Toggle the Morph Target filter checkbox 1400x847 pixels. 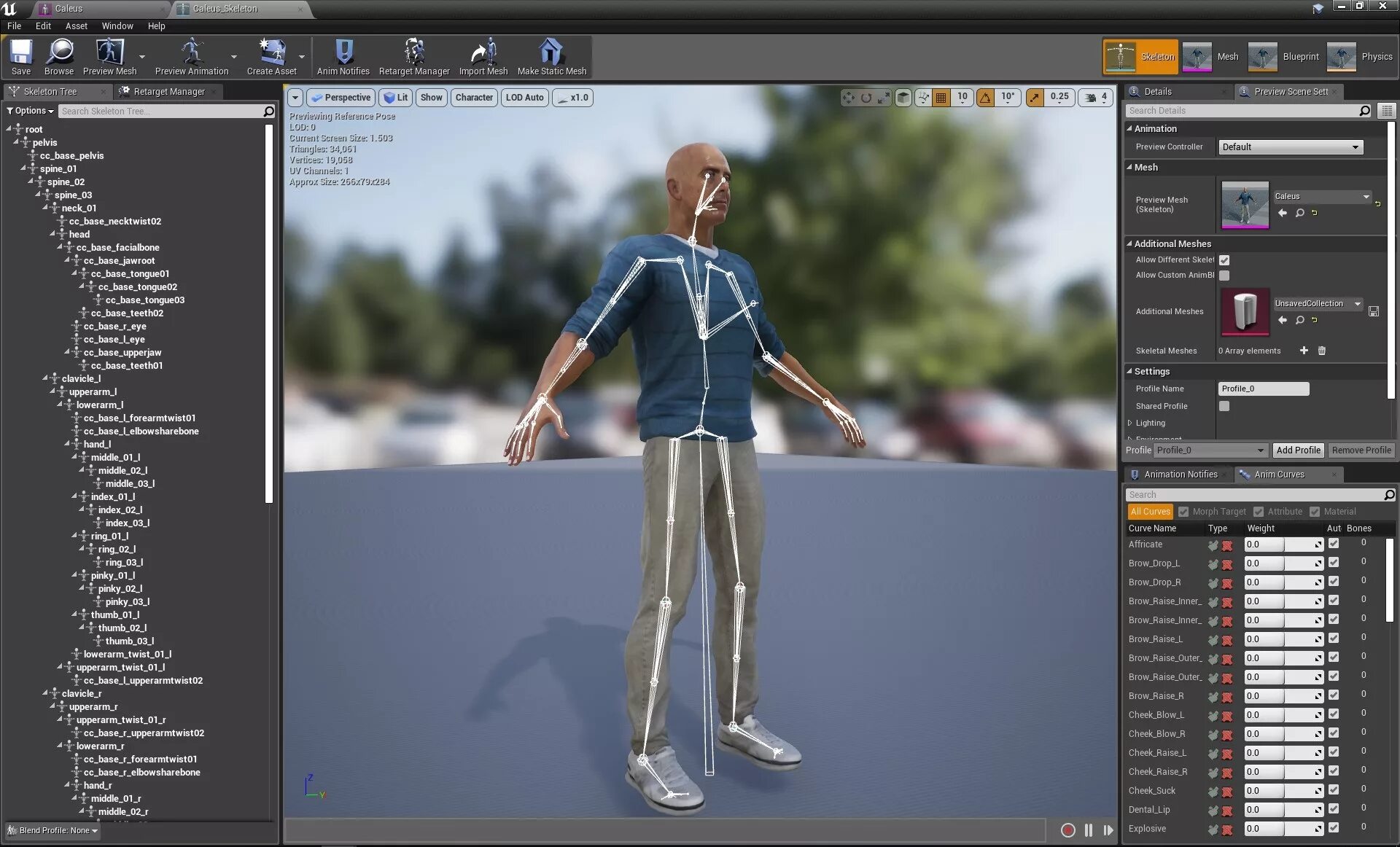(1183, 512)
